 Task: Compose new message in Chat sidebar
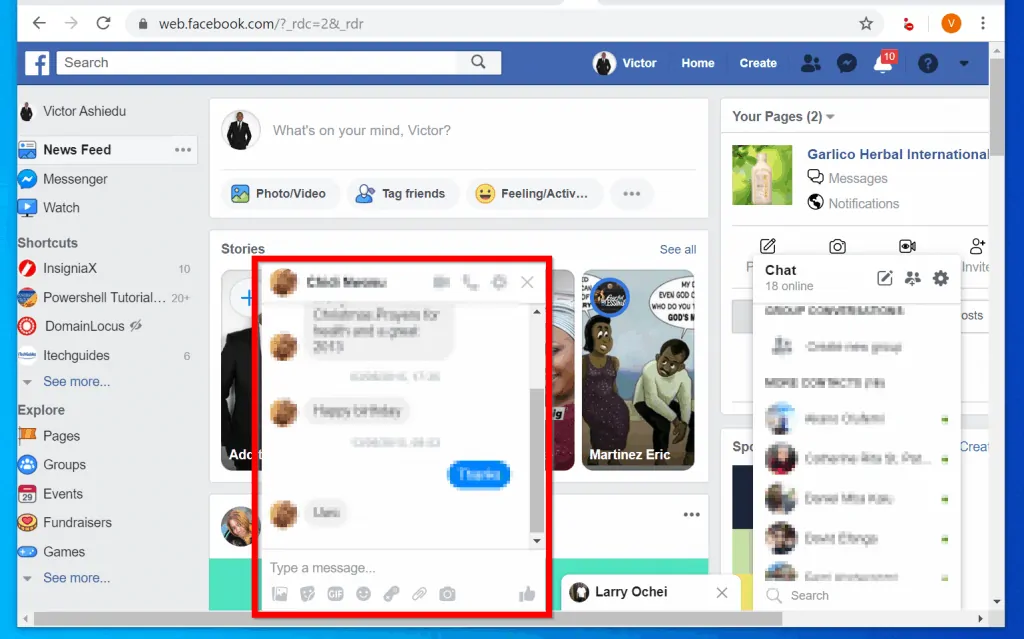click(x=884, y=278)
